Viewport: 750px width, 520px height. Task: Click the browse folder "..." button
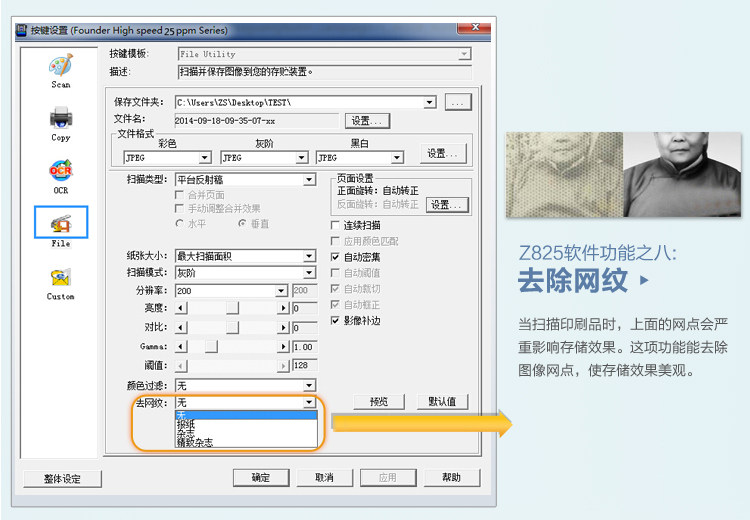458,102
